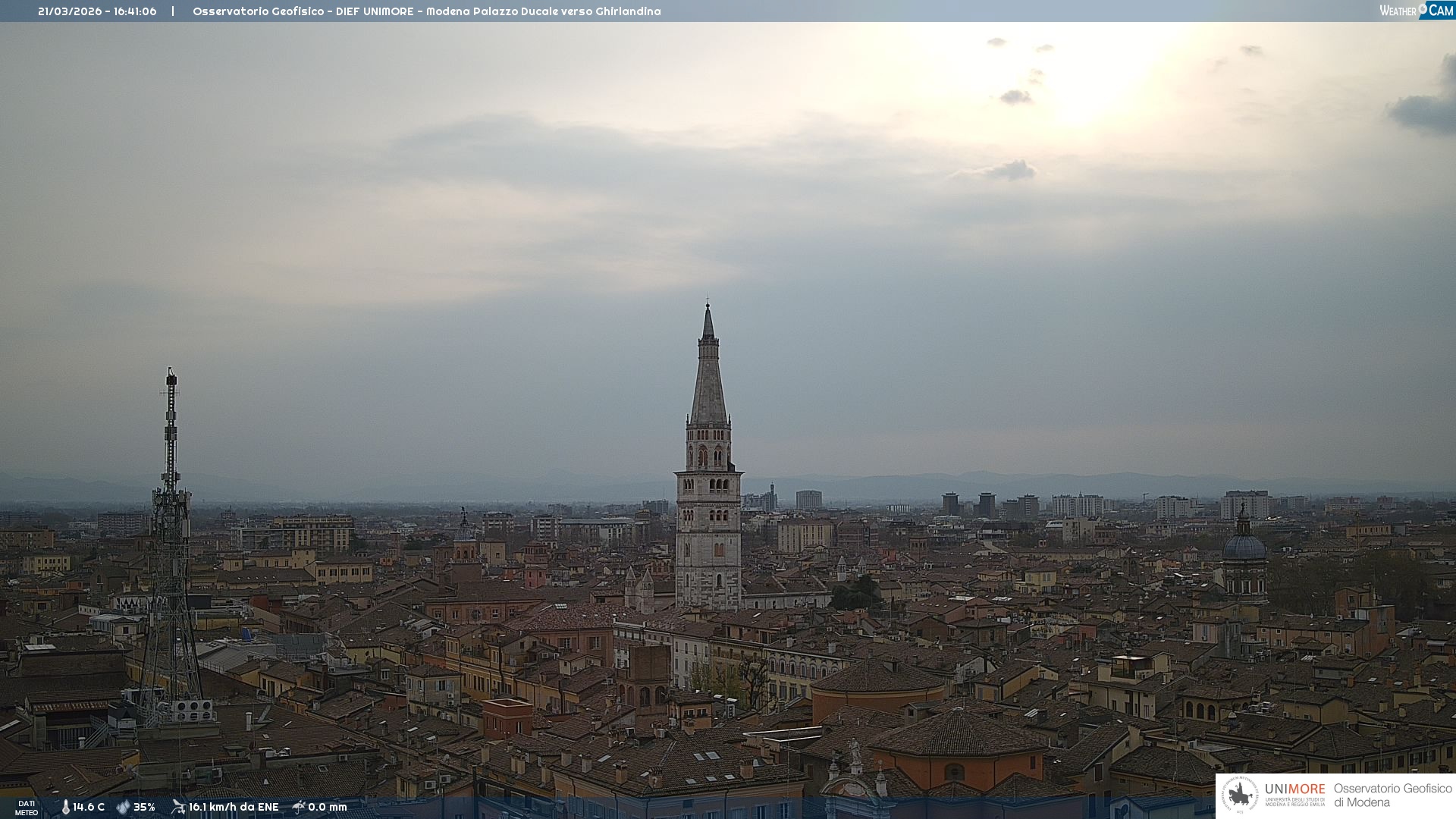Image resolution: width=1456 pixels, height=819 pixels.
Task: Click the Osservatorio Geofisico DIEF UNIMORE title
Action: [x=426, y=11]
